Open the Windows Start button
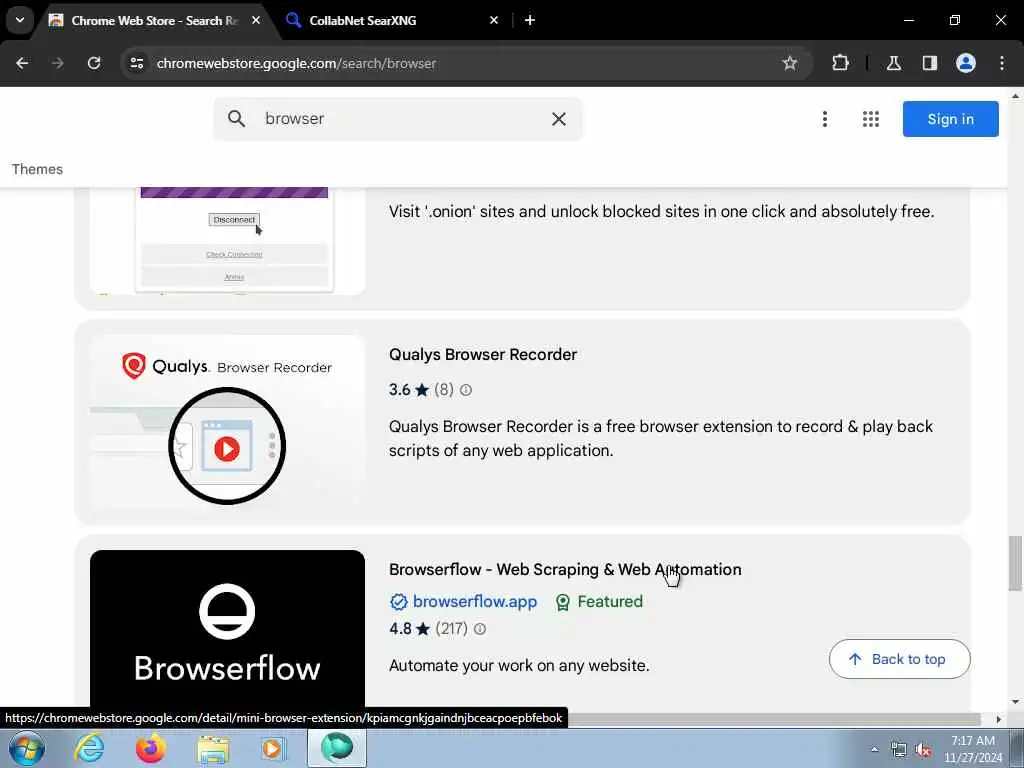This screenshot has height=768, width=1024. 27,748
